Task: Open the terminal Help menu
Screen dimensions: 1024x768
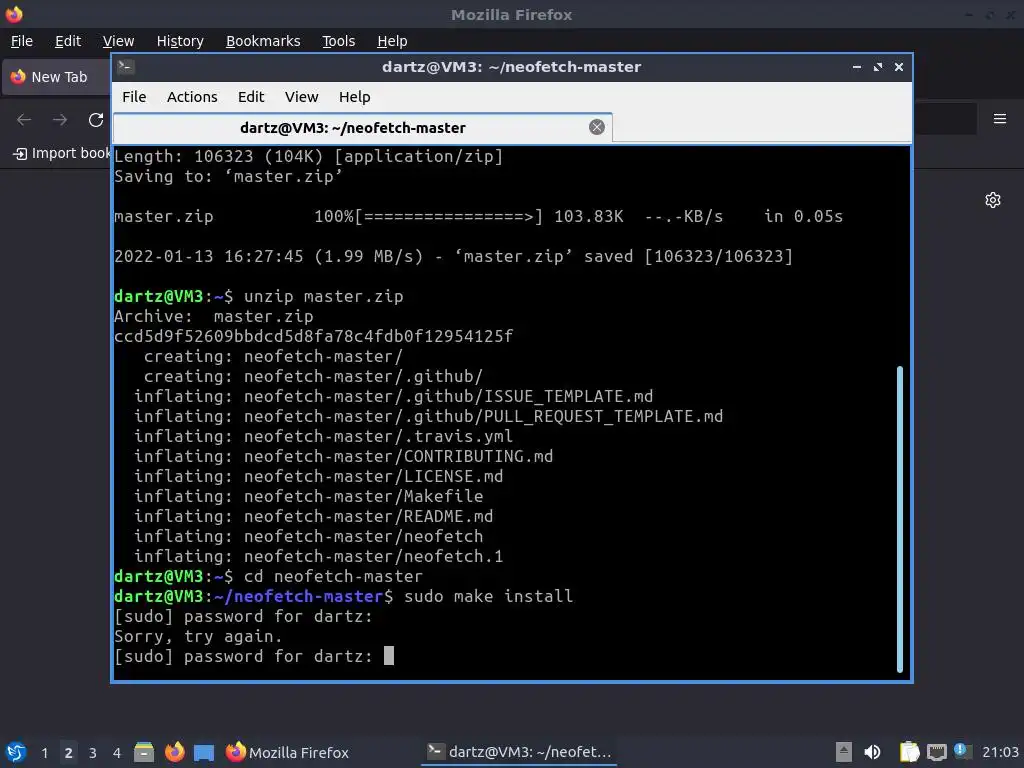Action: tap(355, 97)
